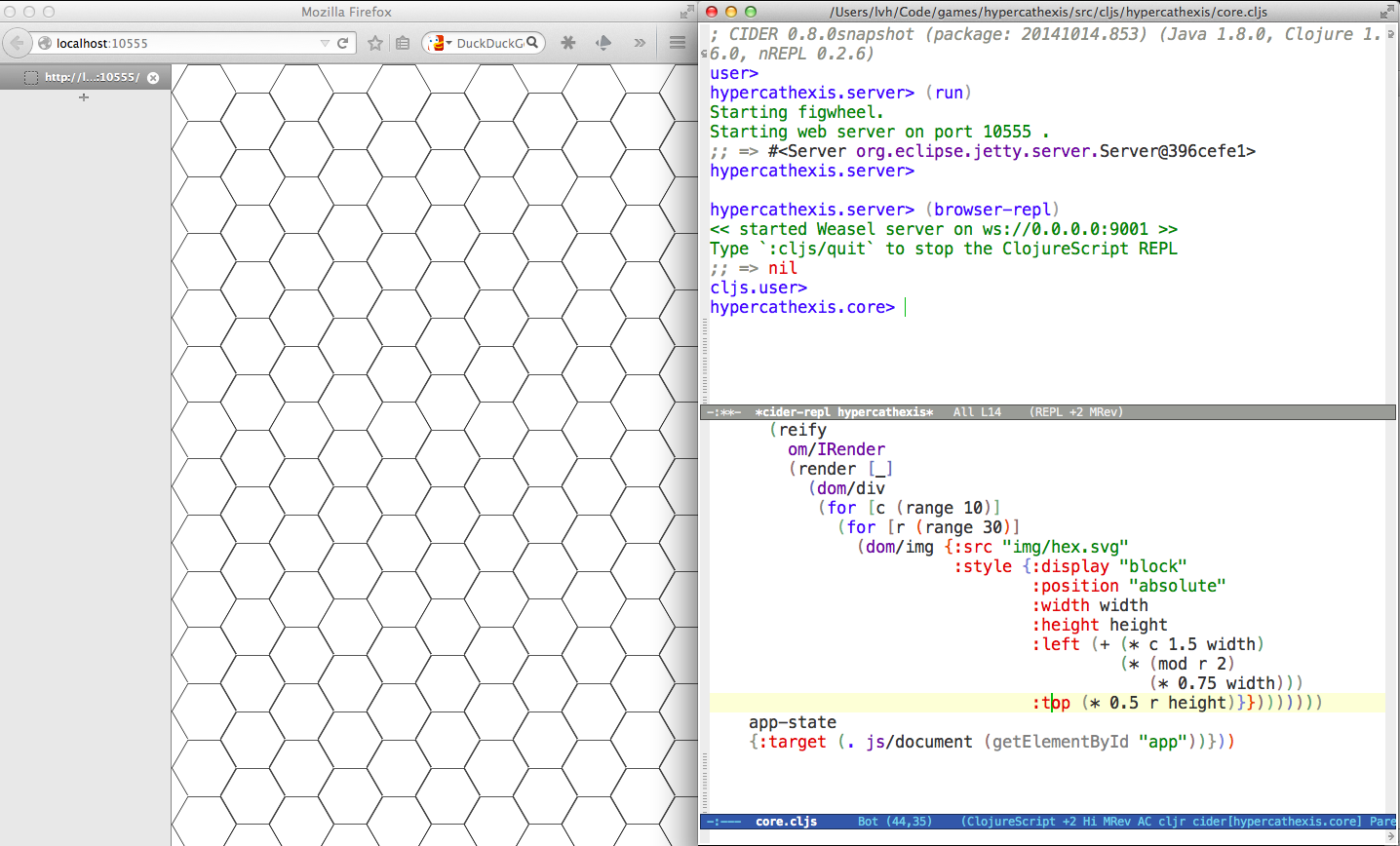This screenshot has width=1400, height=846.
Task: Open the URL history dropdown arrow
Action: (x=325, y=43)
